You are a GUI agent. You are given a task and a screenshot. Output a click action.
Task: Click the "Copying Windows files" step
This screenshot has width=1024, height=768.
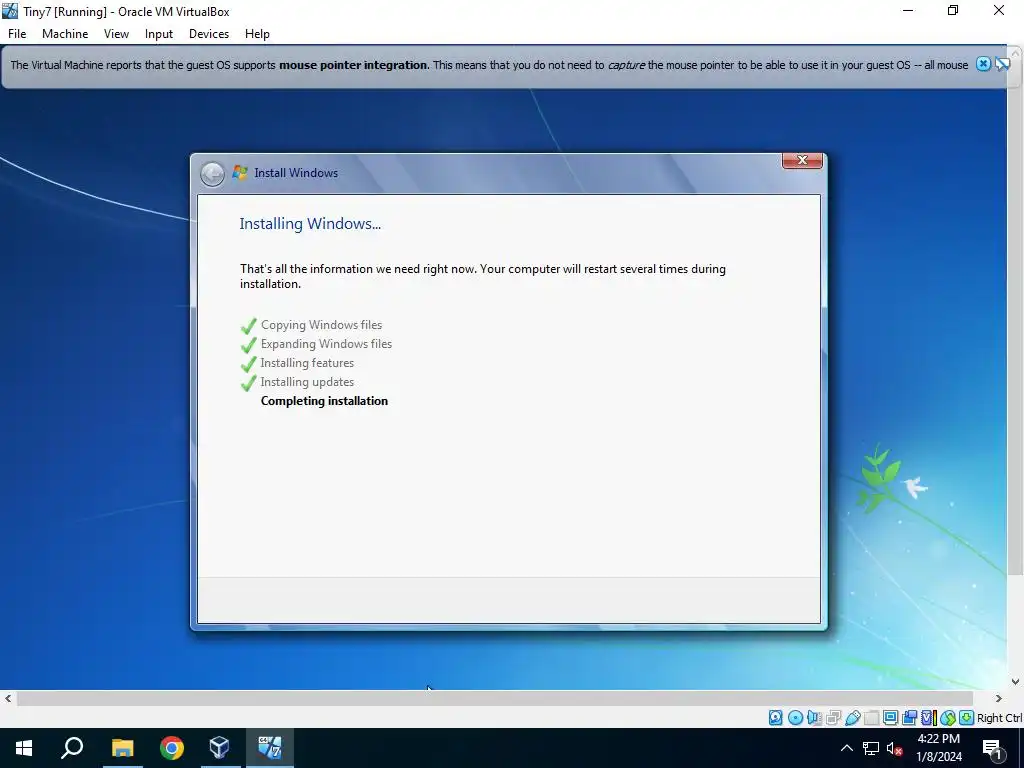click(x=321, y=325)
